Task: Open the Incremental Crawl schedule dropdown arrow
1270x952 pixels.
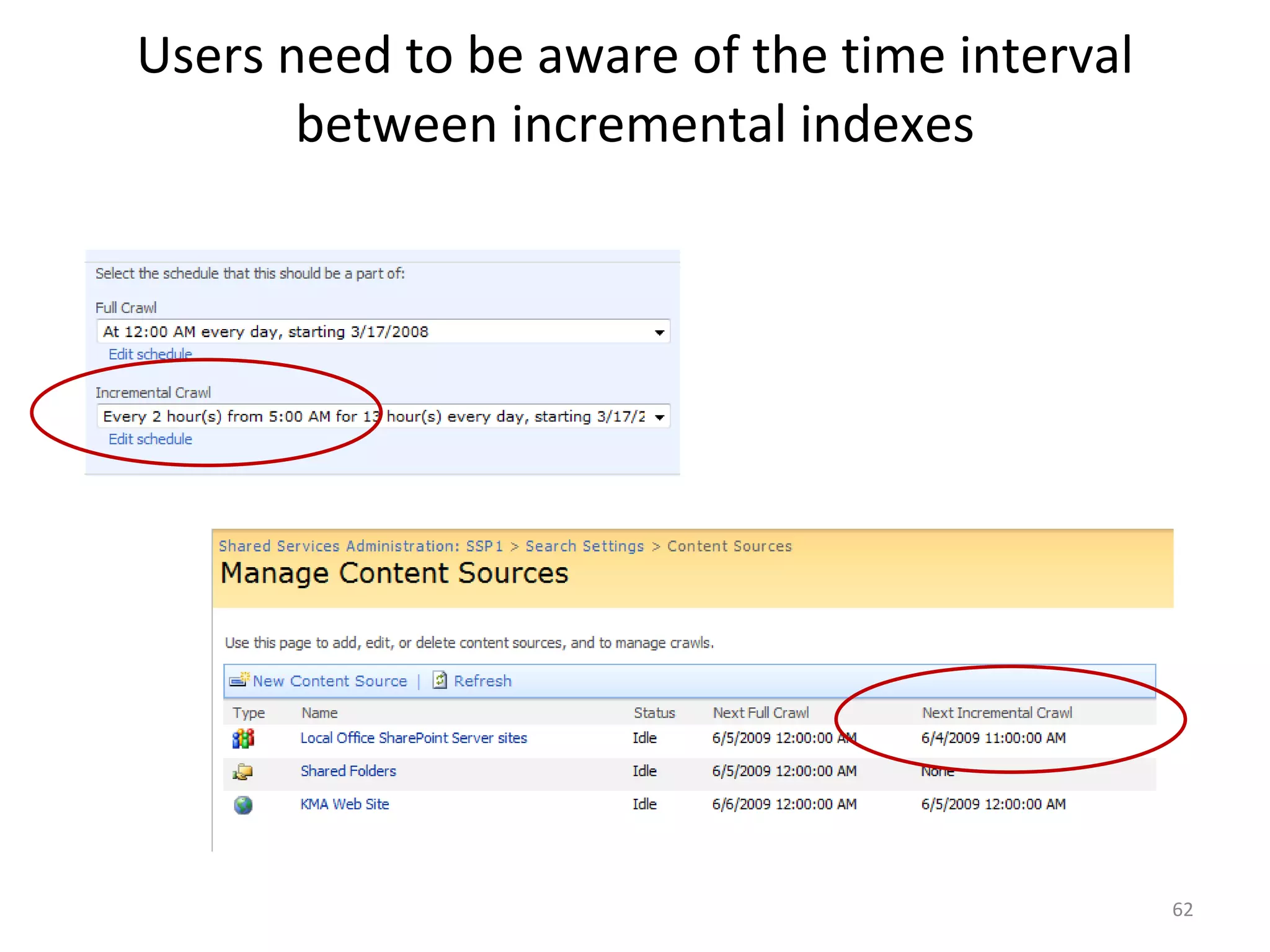Action: tap(659, 417)
